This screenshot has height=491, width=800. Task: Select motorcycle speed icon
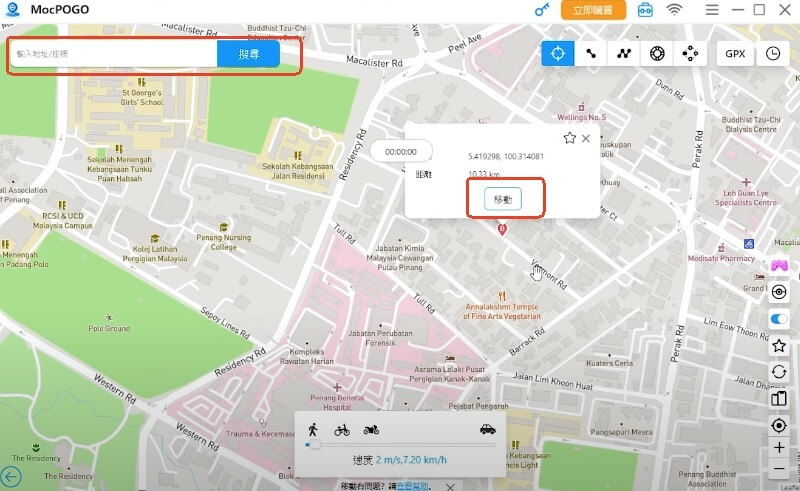click(371, 430)
